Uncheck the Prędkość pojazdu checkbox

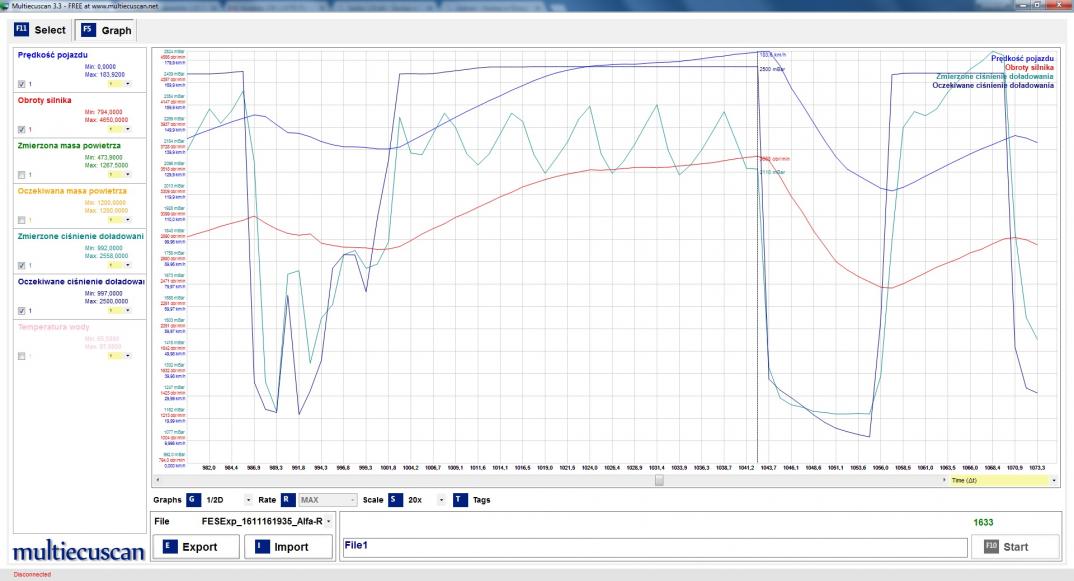coord(22,84)
